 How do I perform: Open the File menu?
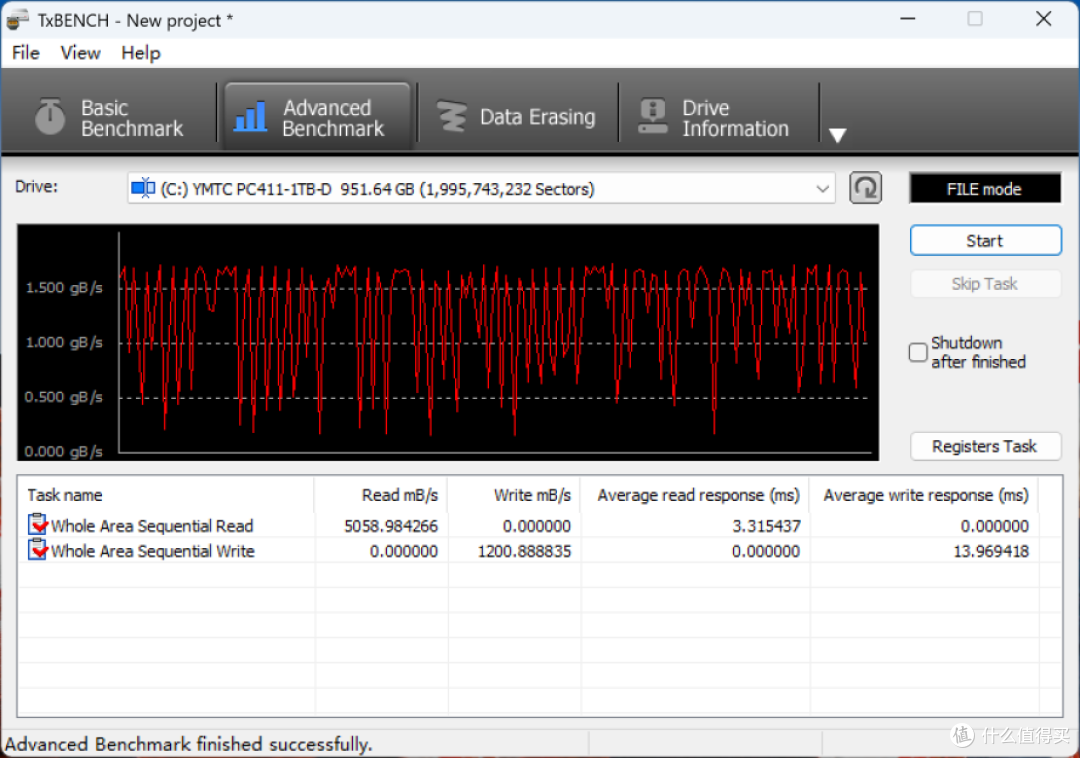click(26, 53)
